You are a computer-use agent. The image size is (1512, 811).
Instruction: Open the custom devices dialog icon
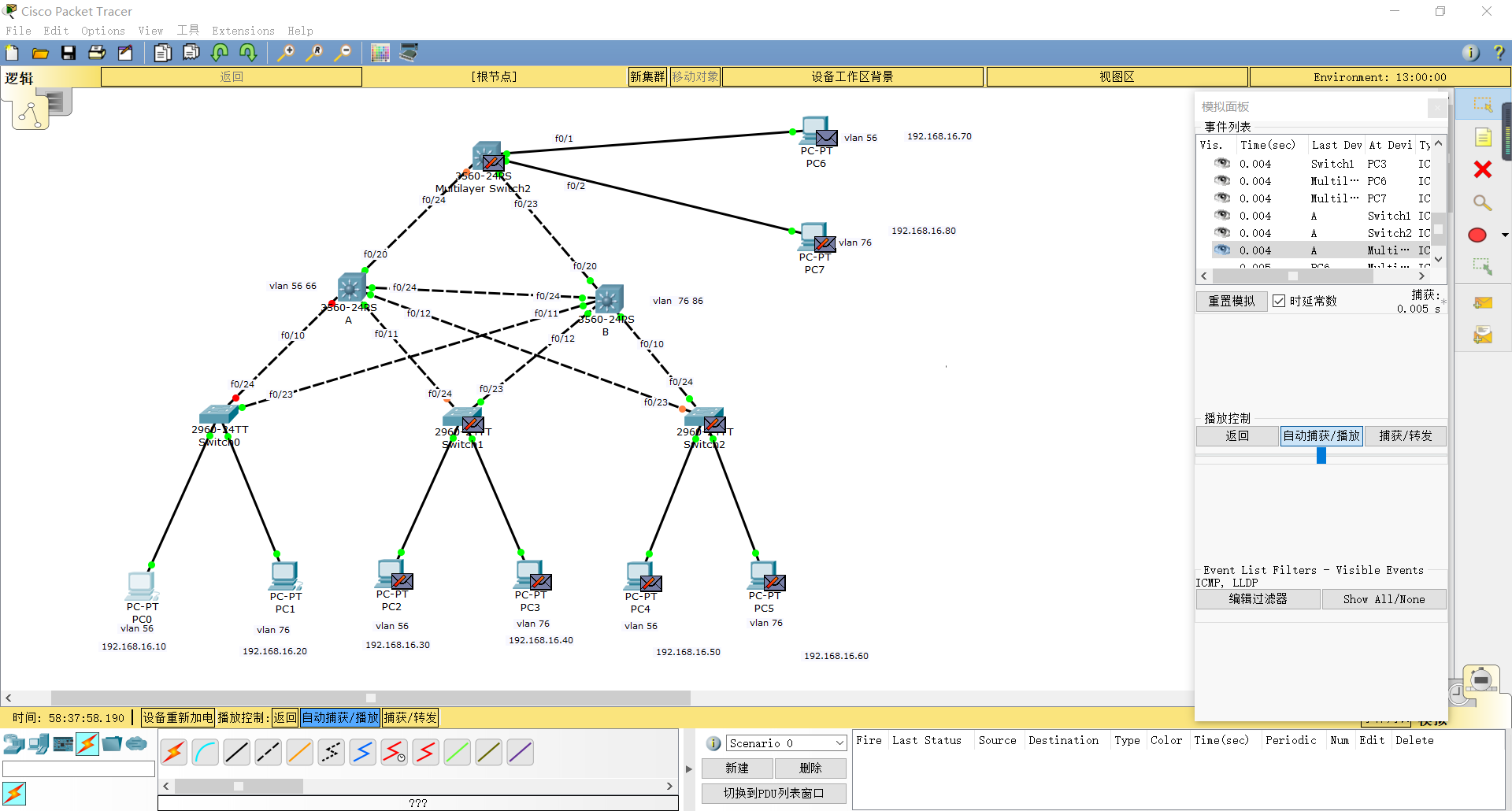click(409, 53)
